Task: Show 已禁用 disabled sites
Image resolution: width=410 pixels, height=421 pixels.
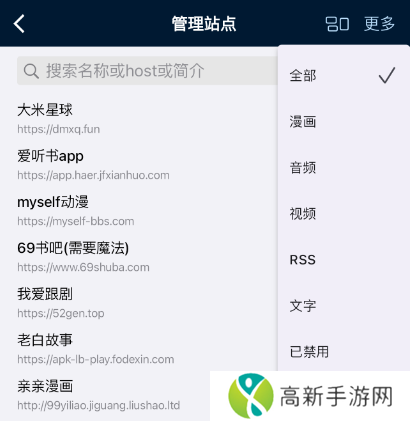Action: [343, 352]
